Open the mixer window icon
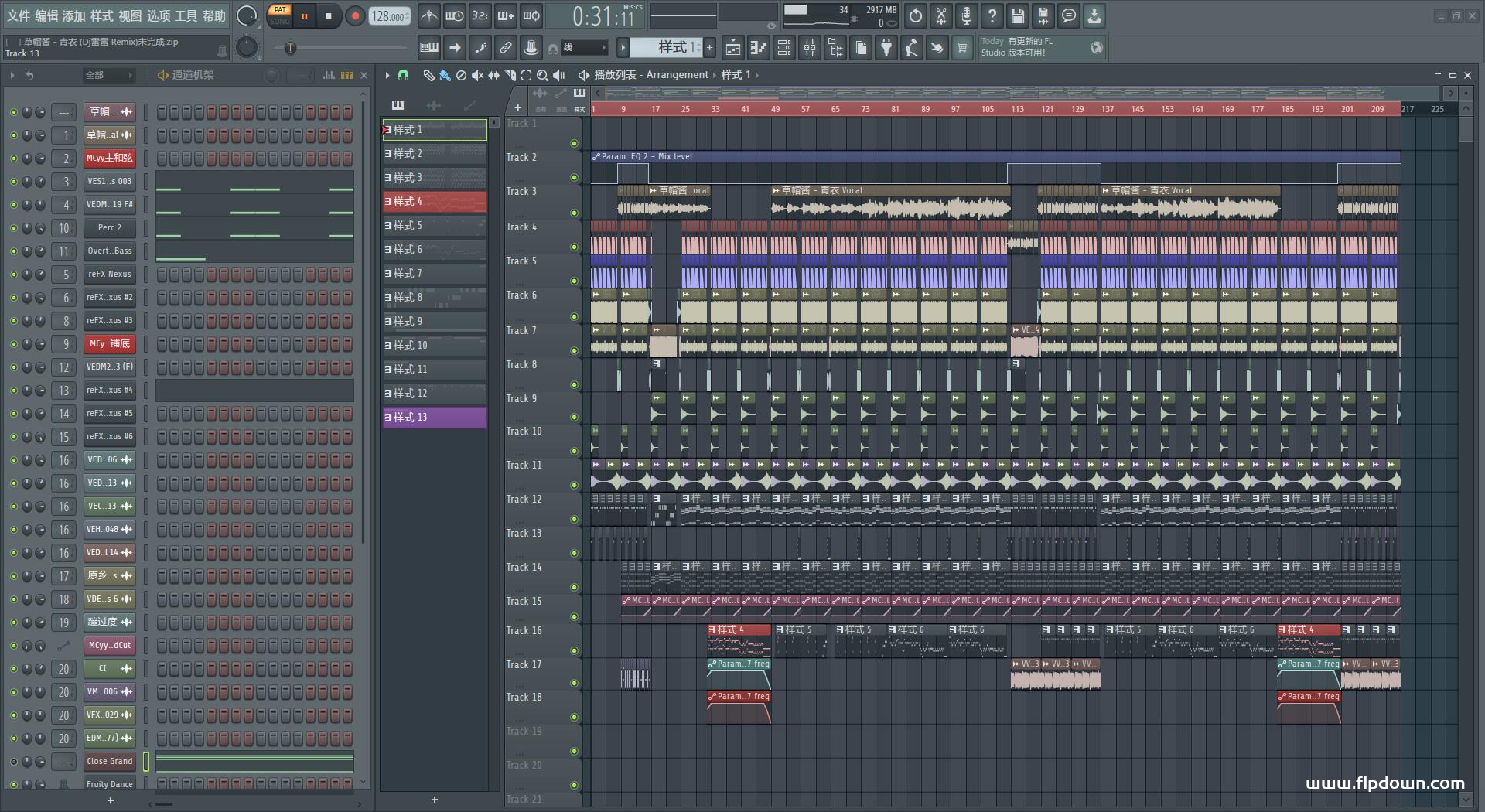1485x812 pixels. tap(810, 48)
